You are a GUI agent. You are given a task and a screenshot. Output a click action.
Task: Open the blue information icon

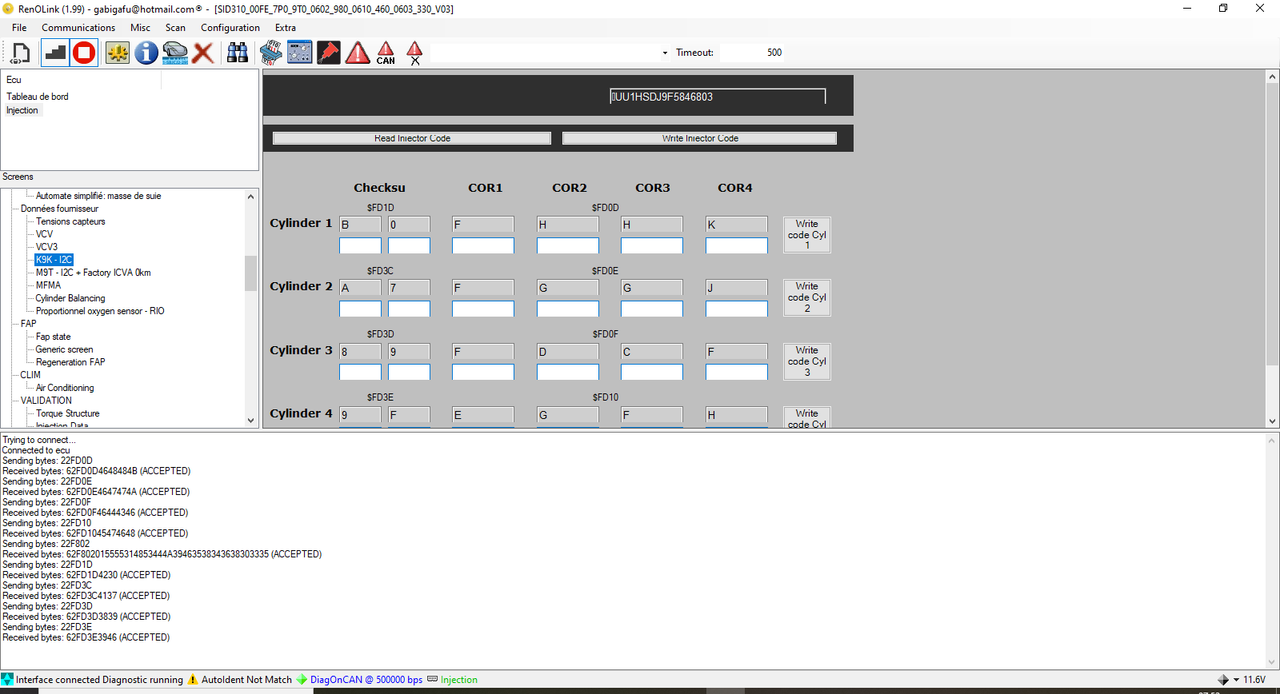click(x=146, y=52)
